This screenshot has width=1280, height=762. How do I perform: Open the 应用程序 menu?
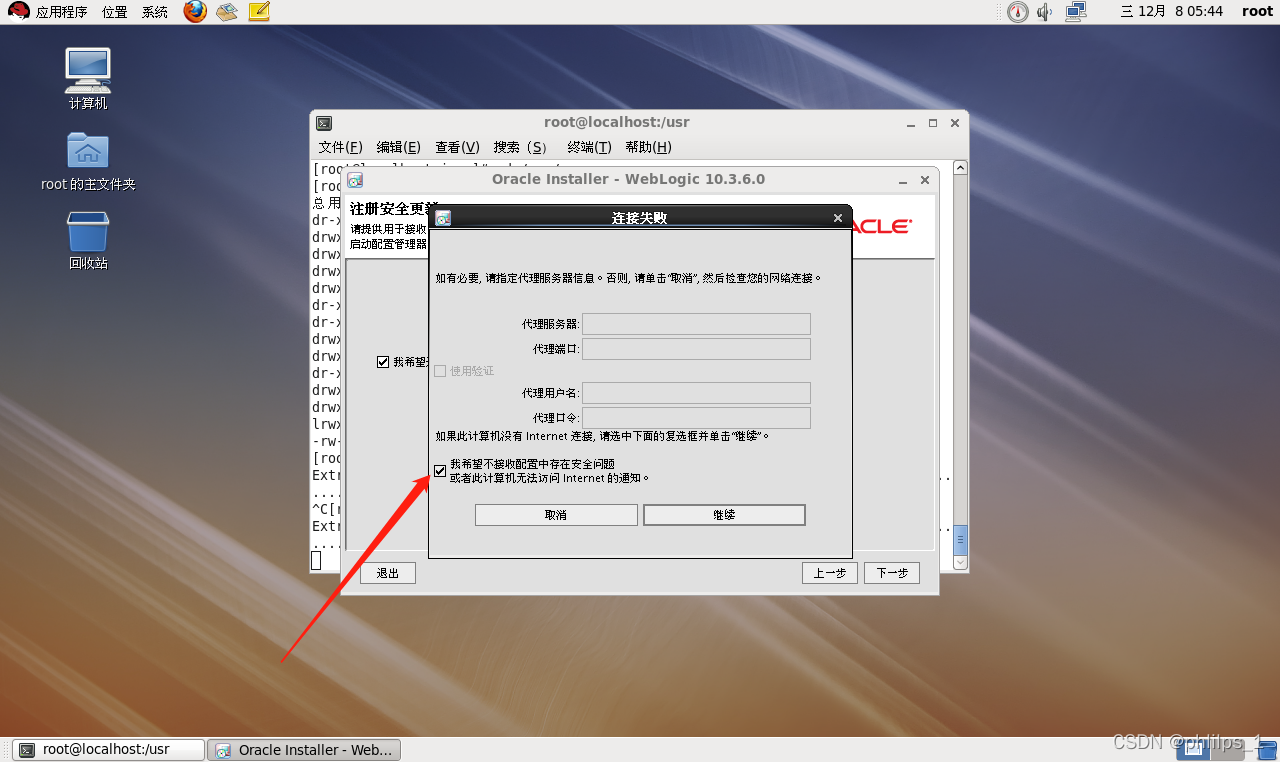61,12
